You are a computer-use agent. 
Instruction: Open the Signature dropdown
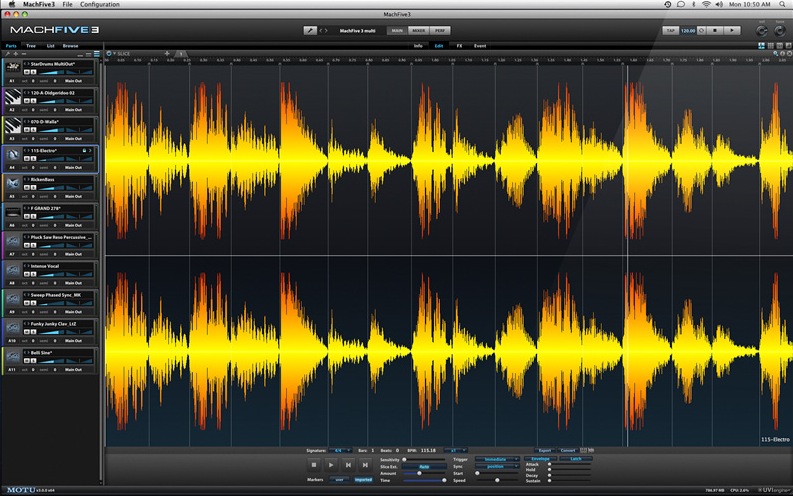[340, 450]
